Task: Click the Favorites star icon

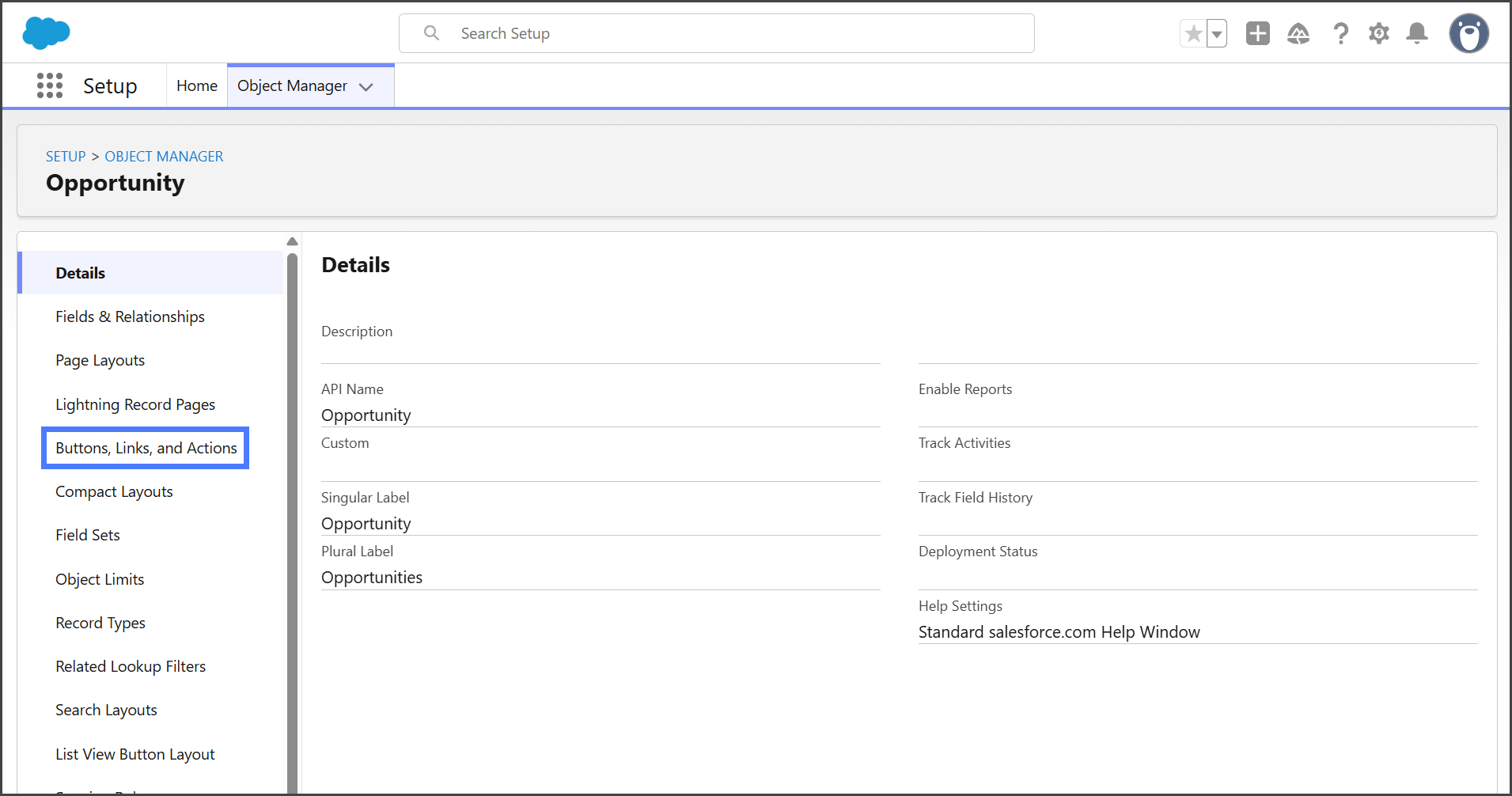Action: click(1193, 34)
